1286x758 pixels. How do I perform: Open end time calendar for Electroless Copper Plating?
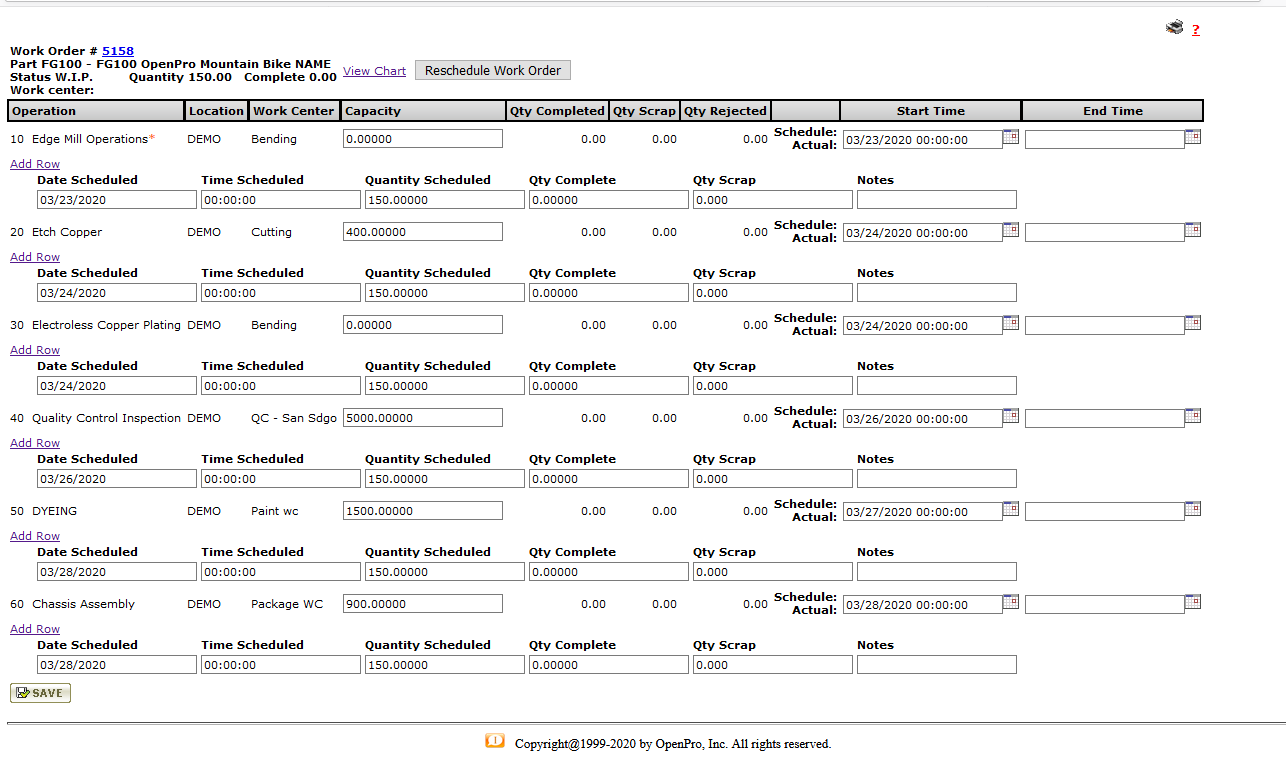click(x=1193, y=323)
